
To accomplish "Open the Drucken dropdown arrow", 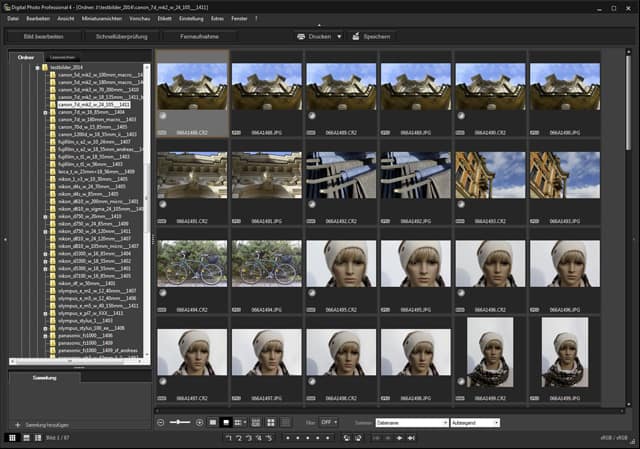I will point(338,36).
